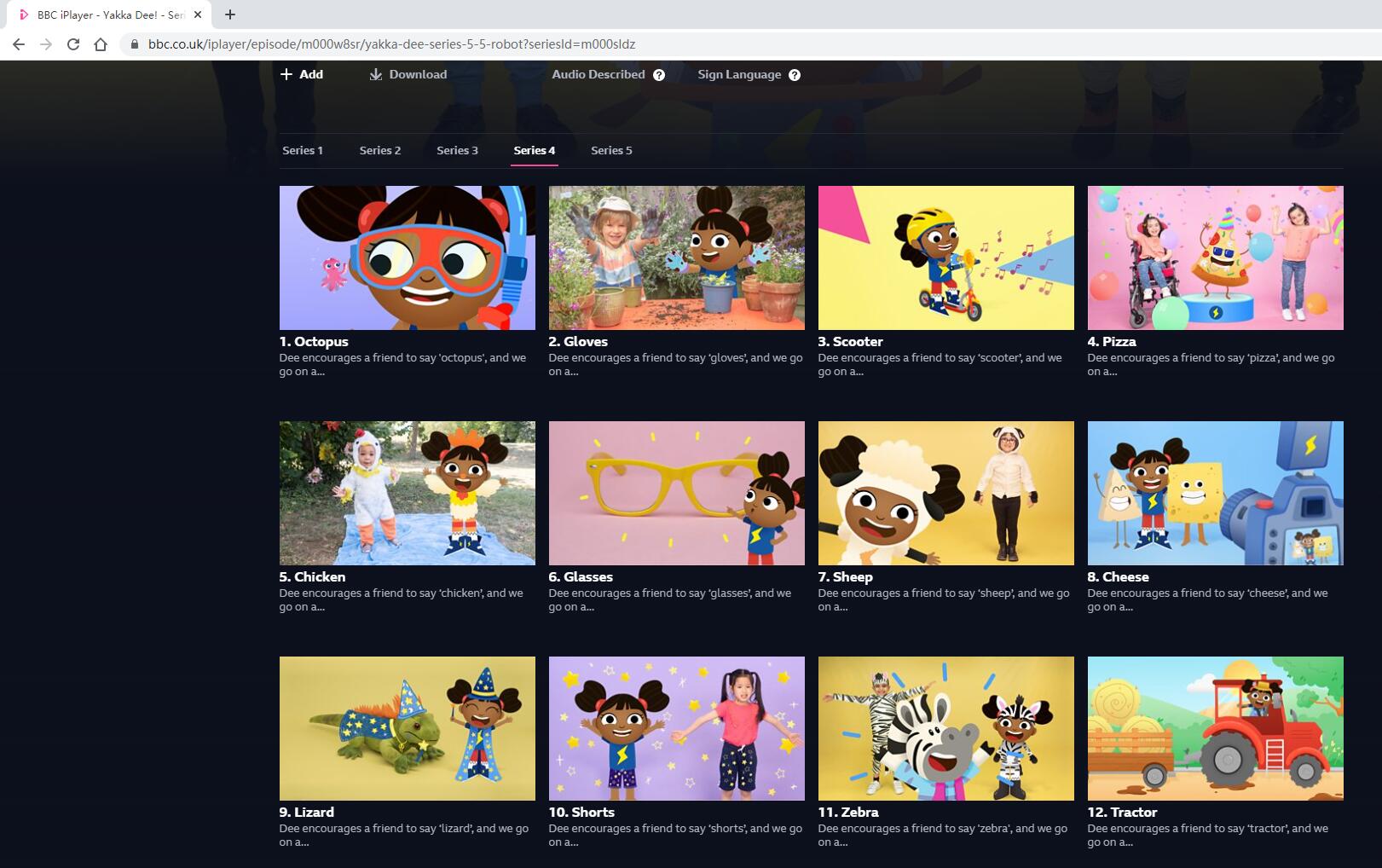Click the address bar URL field

[x=750, y=44]
